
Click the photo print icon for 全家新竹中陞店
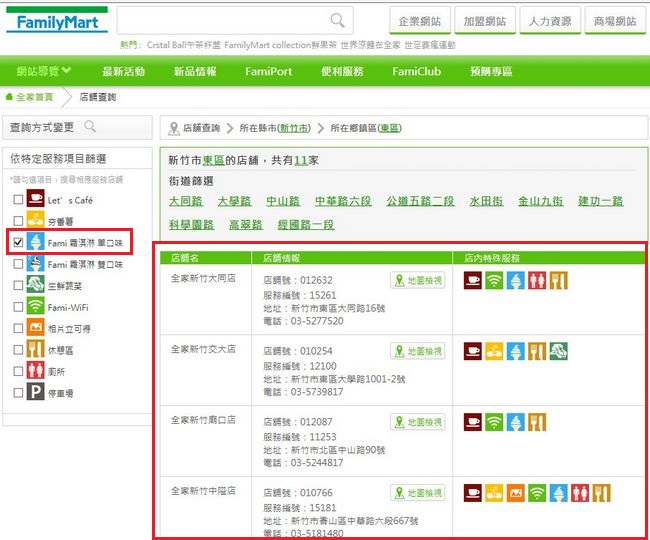515,492
